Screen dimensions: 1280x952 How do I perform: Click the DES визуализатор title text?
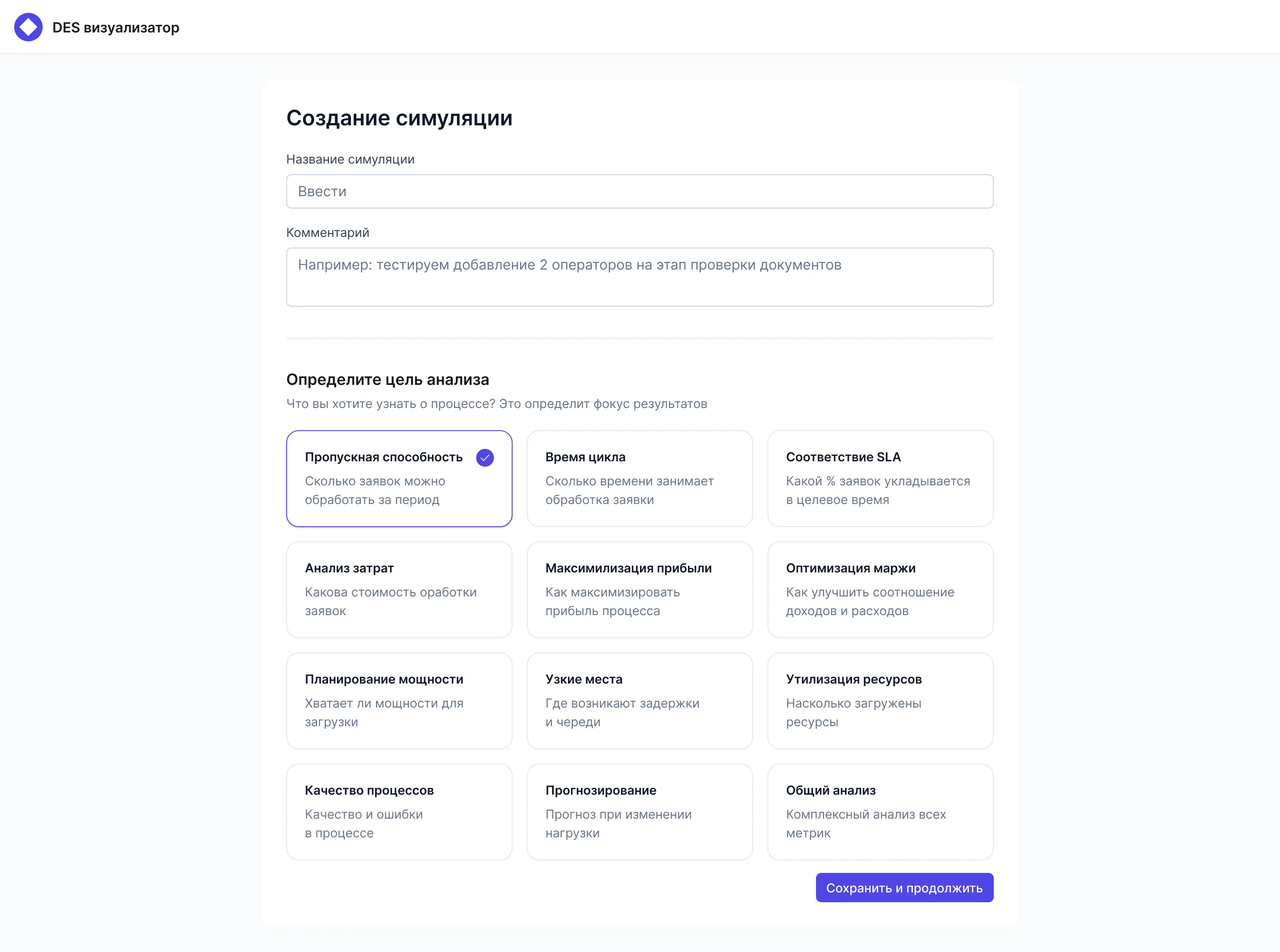pos(116,27)
